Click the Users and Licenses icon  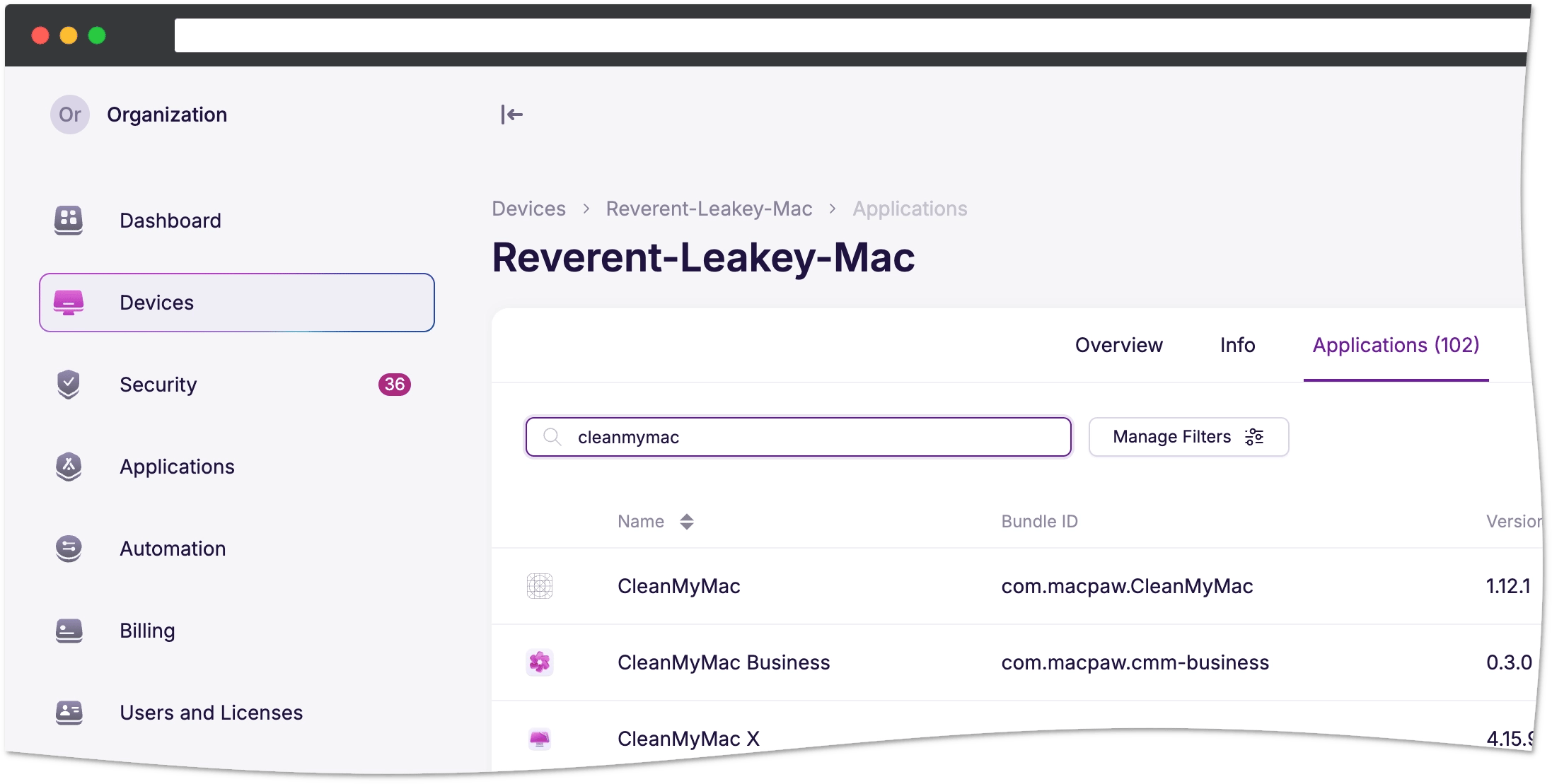(69, 713)
